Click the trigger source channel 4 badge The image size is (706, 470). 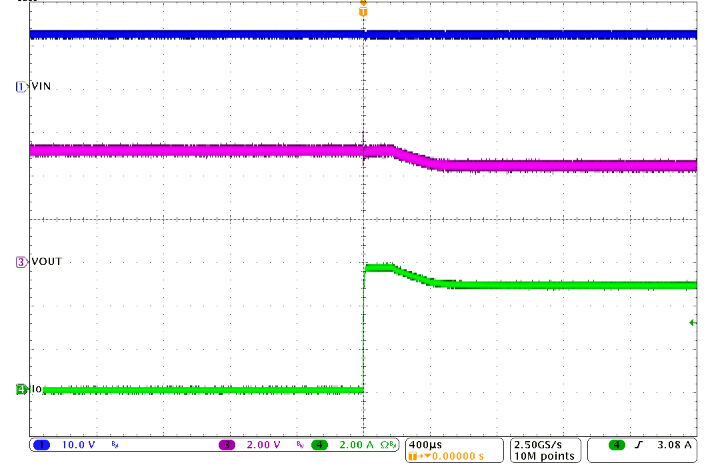tap(616, 443)
